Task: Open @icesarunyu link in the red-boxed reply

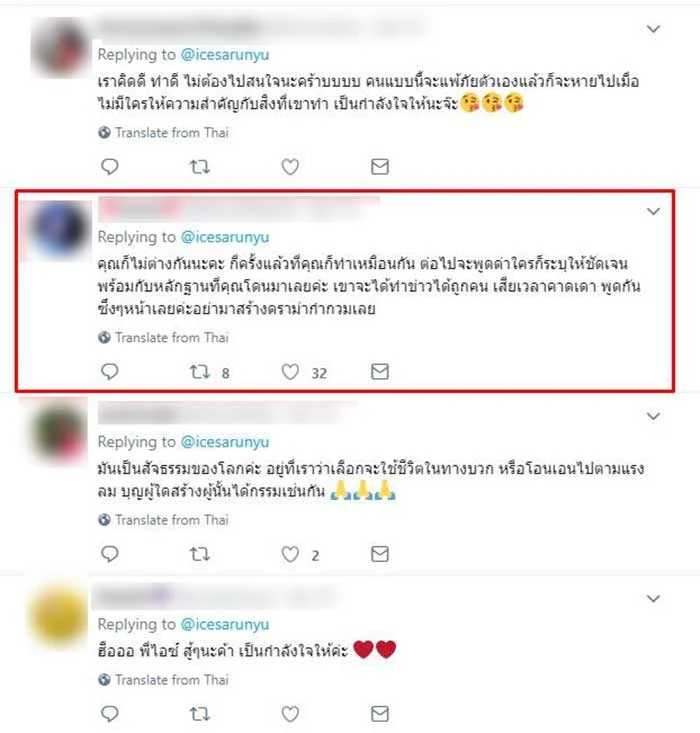Action: [x=225, y=237]
